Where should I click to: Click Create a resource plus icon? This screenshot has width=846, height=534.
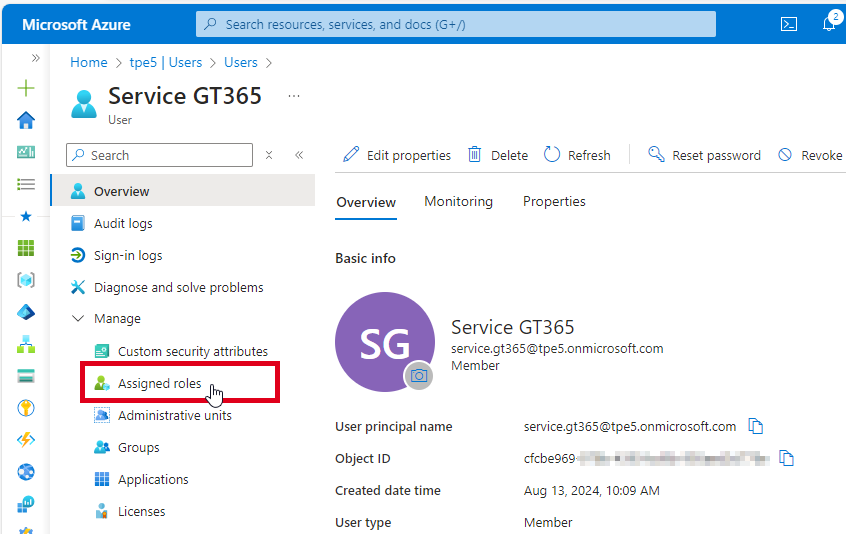pos(26,88)
